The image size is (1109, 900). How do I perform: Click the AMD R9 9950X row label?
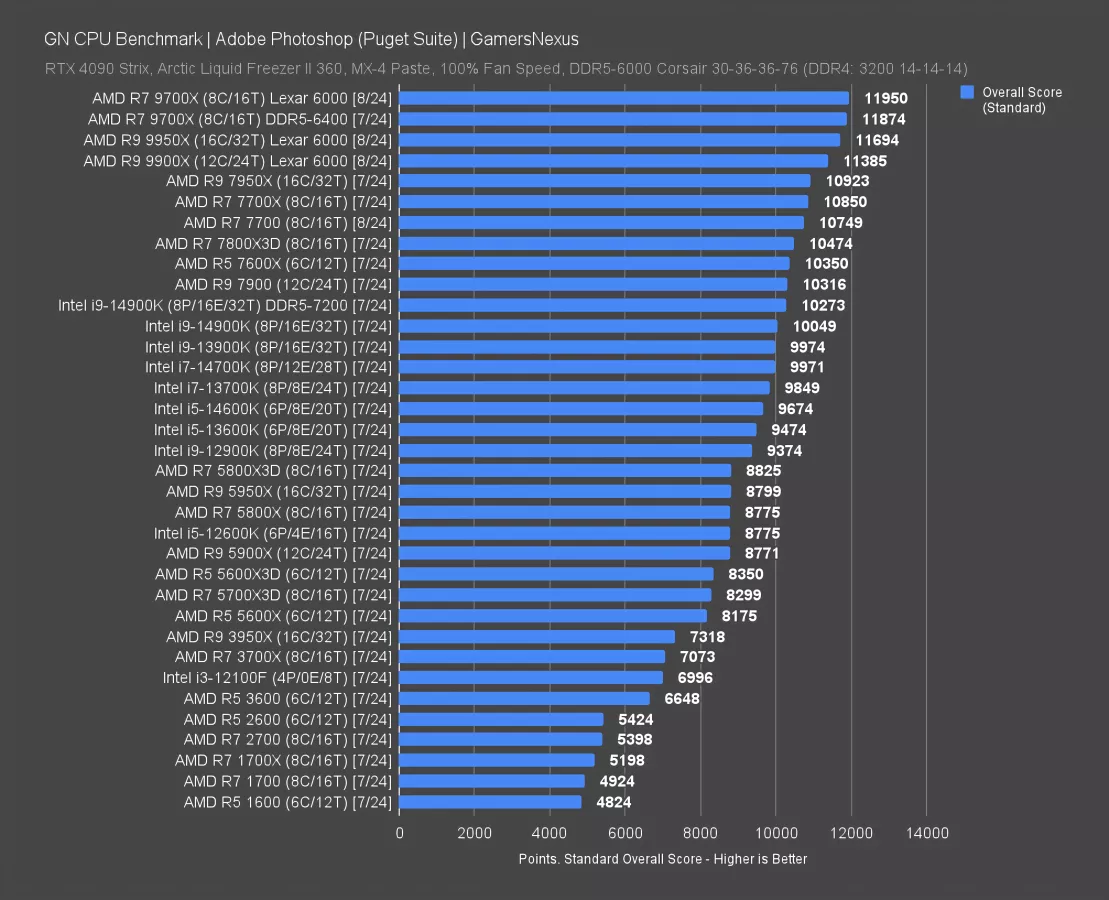coord(238,140)
